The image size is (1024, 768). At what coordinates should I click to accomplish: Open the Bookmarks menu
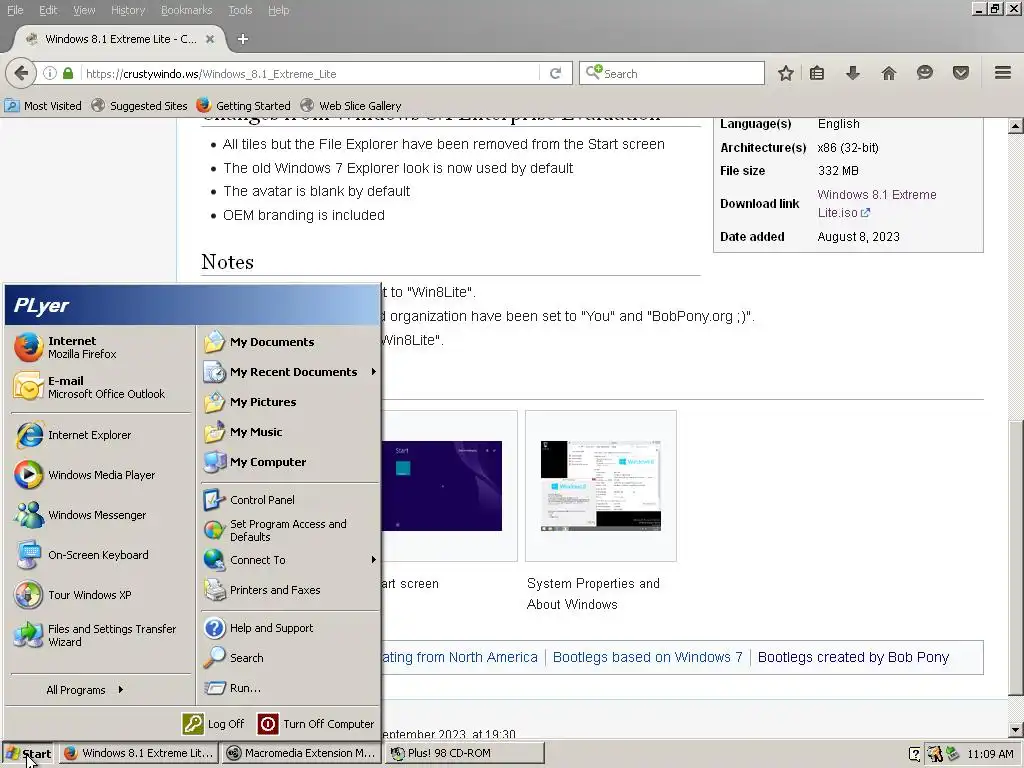[187, 10]
